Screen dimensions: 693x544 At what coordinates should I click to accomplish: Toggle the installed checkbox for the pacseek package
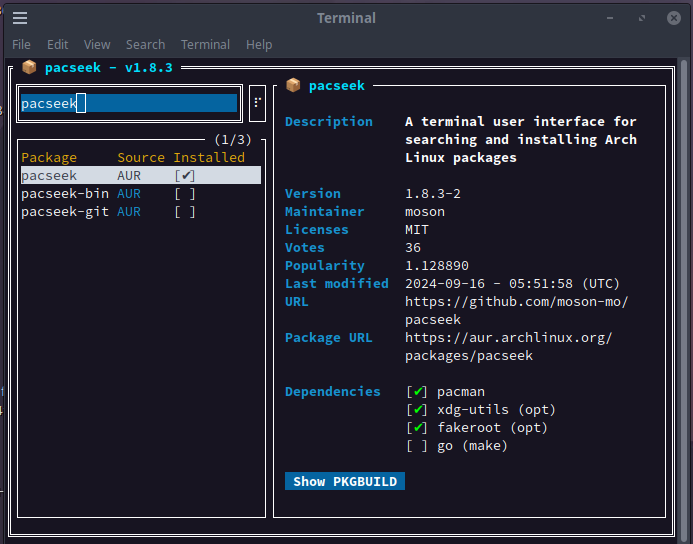pos(185,175)
